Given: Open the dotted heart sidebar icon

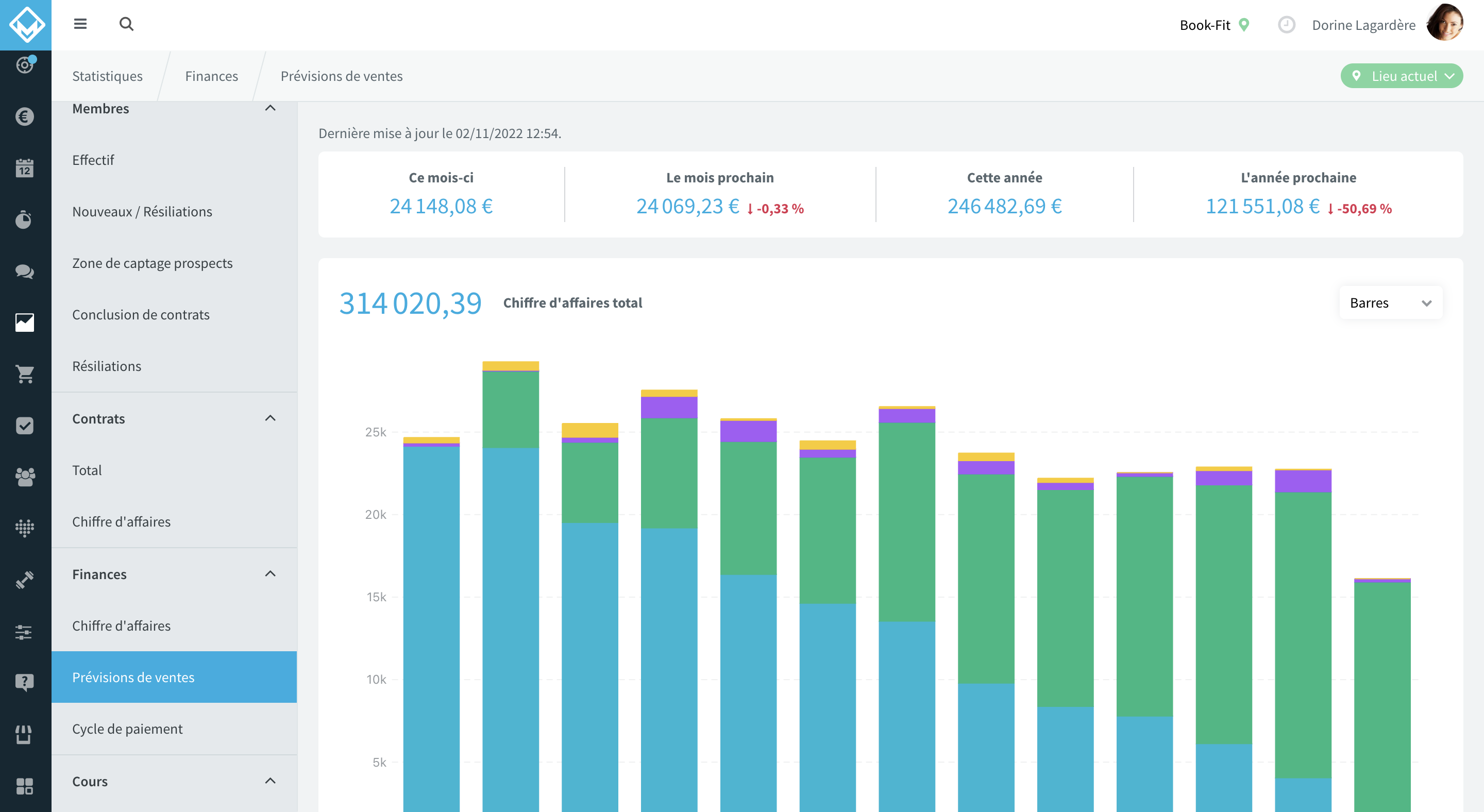Looking at the screenshot, I should 25,528.
